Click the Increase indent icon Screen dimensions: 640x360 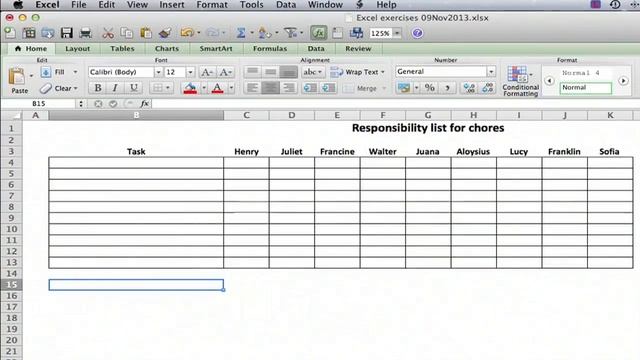[x=328, y=88]
